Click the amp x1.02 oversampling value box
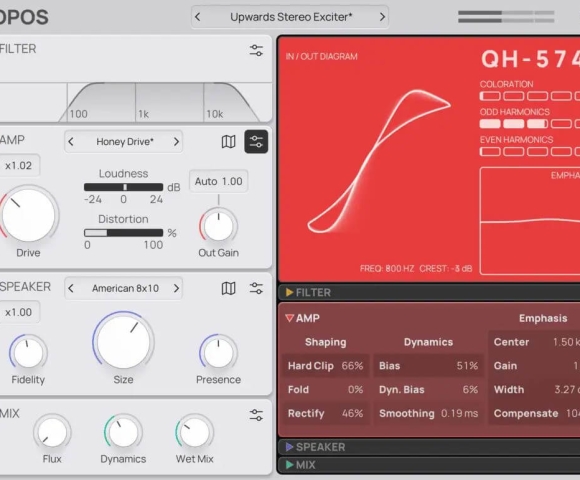Image resolution: width=580 pixels, height=480 pixels. pyautogui.click(x=18, y=165)
